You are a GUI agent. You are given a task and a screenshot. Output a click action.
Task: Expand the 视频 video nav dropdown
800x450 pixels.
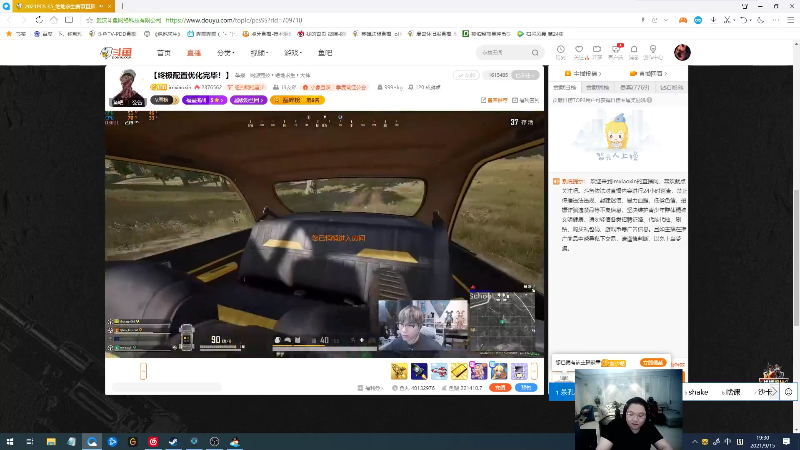[259, 53]
